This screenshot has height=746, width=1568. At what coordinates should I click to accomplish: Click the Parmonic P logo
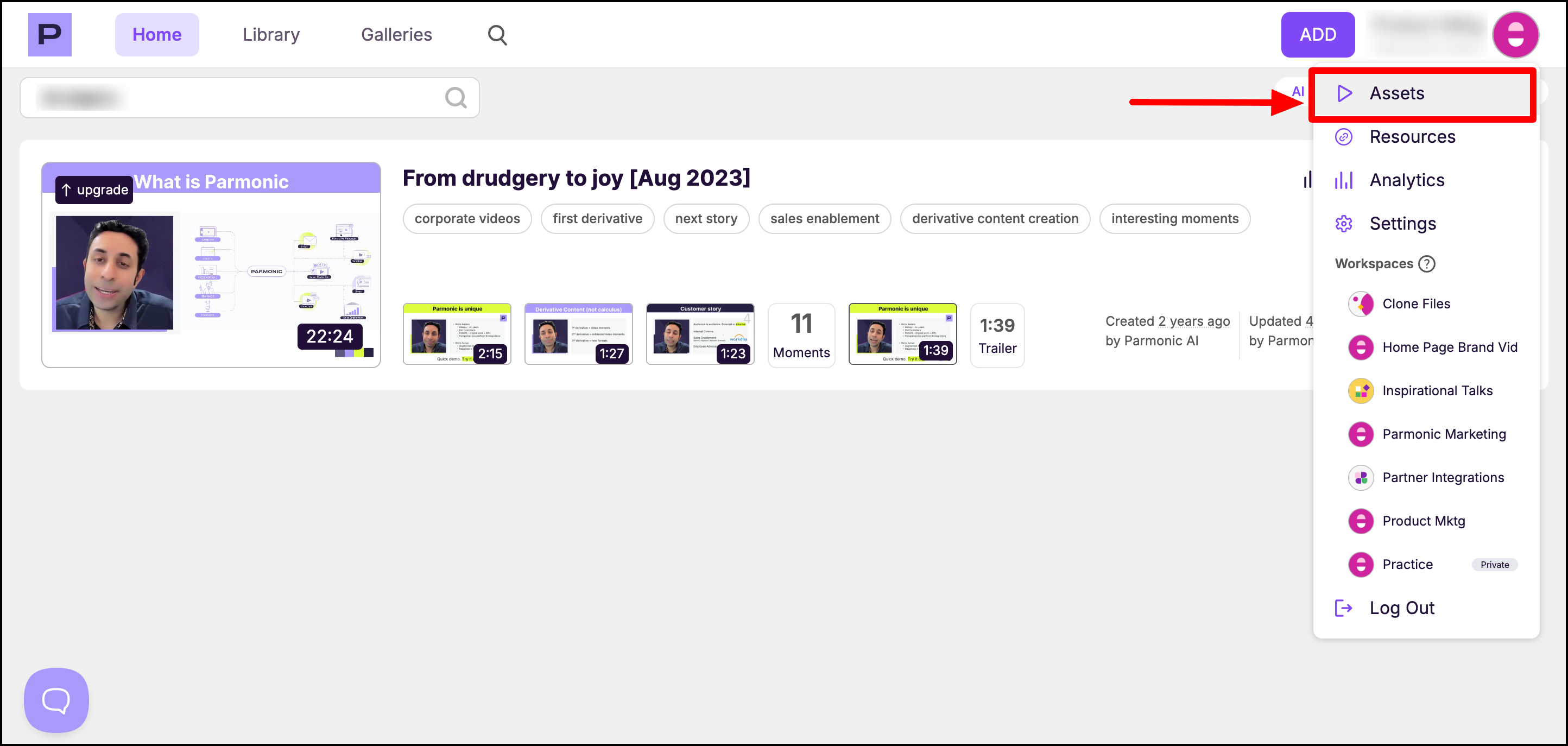49,35
